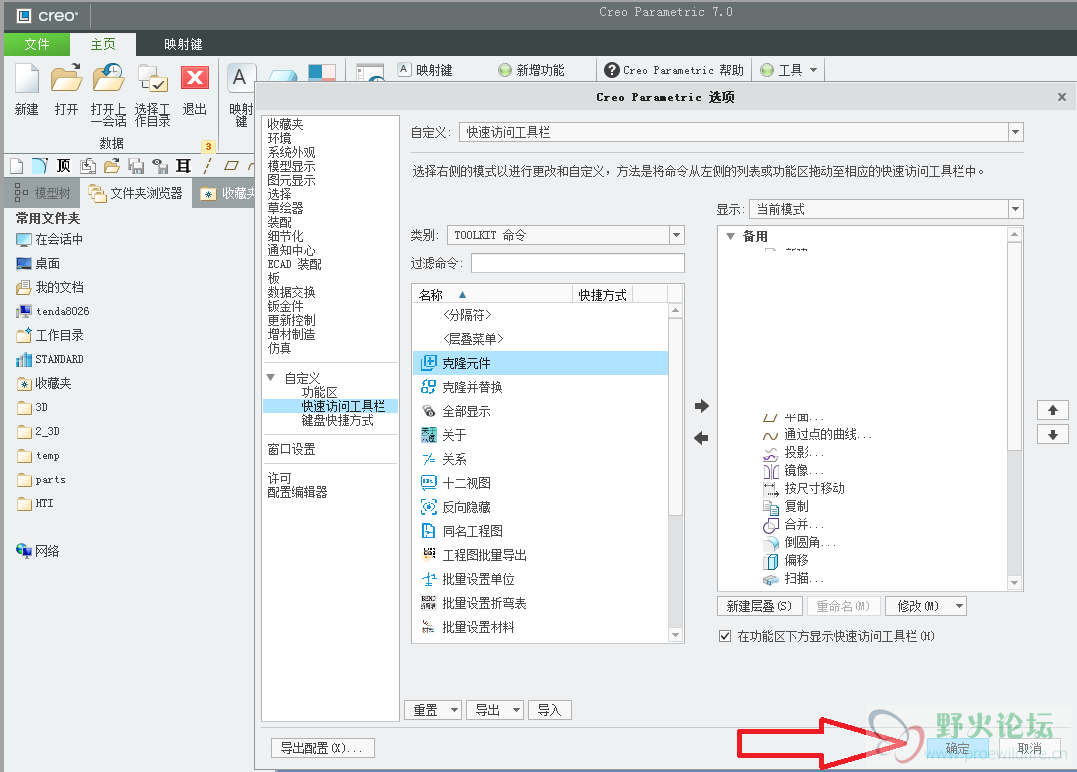Viewport: 1077px width, 772px height.
Task: Click the 顶 icon in the quick access toolbar
Action: pyautogui.click(x=63, y=166)
